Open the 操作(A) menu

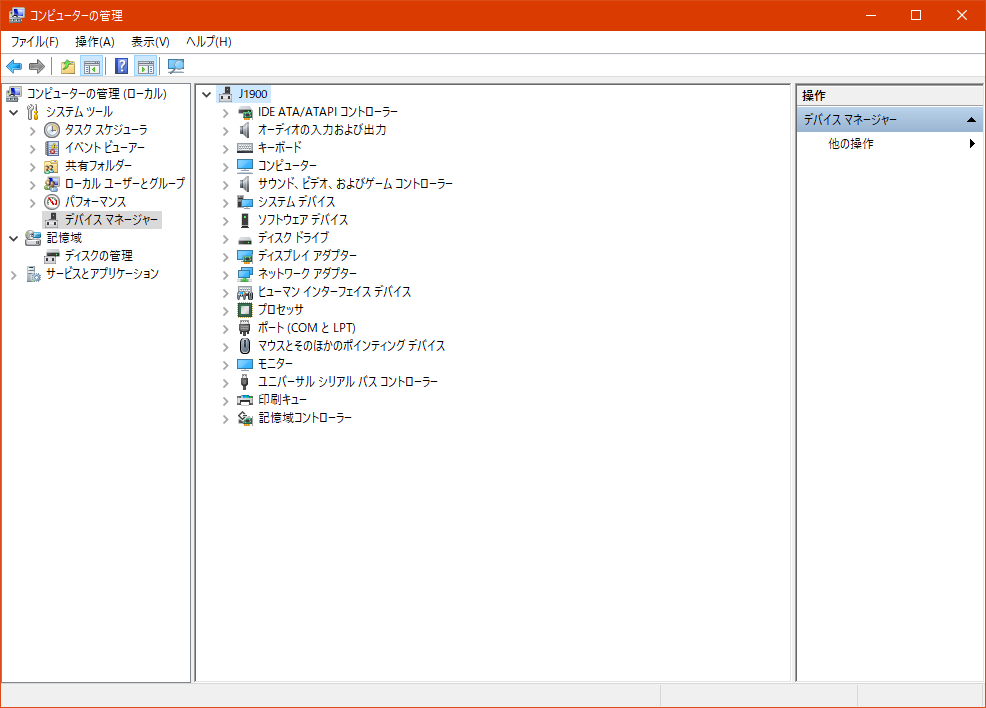pos(95,42)
